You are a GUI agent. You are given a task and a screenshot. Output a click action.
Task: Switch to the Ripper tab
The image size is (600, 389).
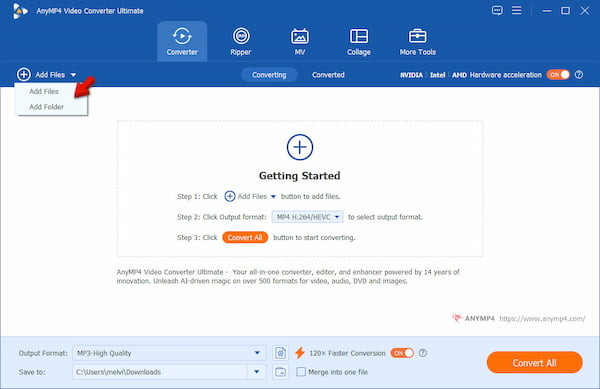(x=241, y=41)
